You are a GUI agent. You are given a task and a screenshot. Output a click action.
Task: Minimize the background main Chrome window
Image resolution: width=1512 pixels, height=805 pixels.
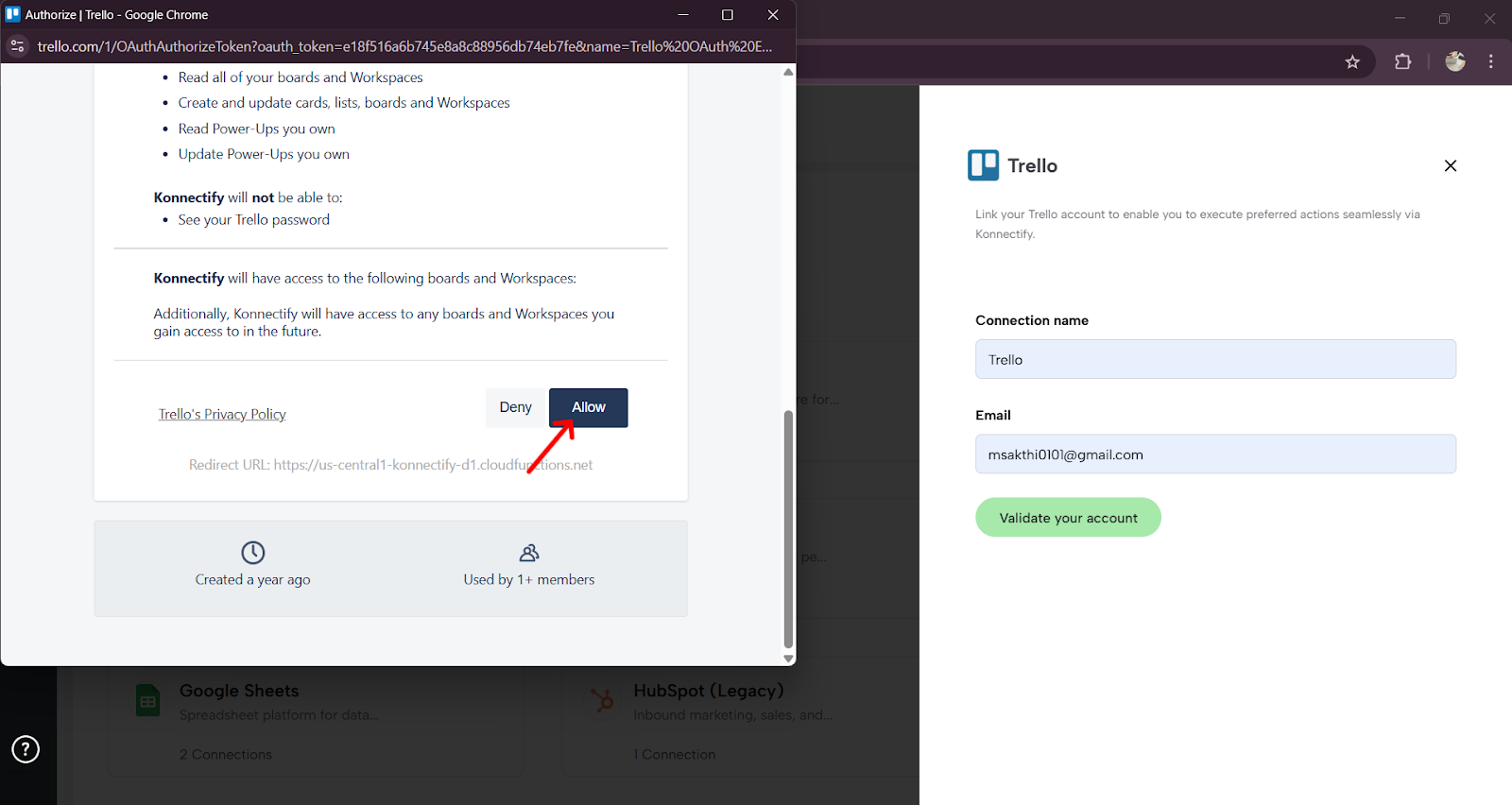[1400, 18]
